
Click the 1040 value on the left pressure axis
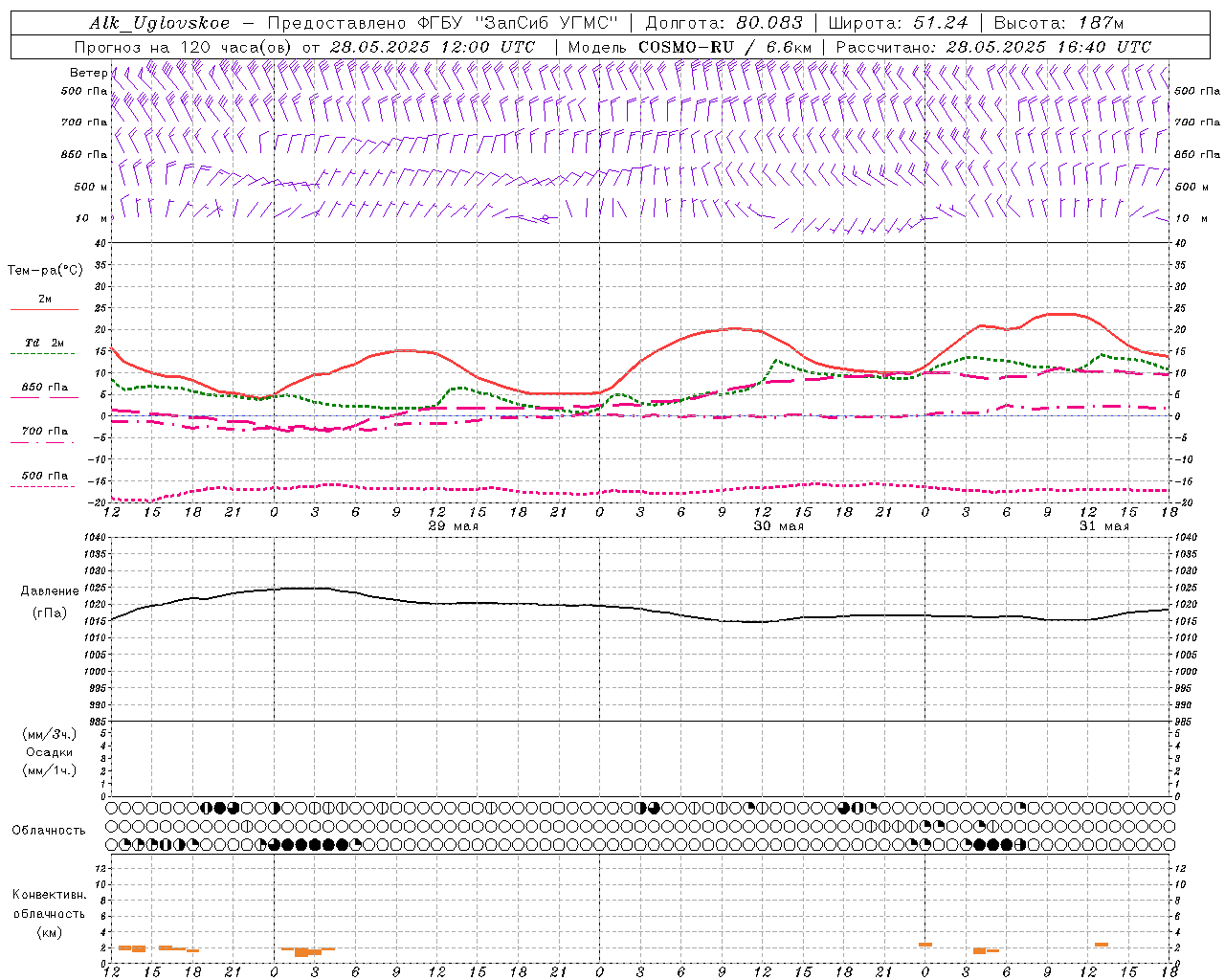coord(95,537)
